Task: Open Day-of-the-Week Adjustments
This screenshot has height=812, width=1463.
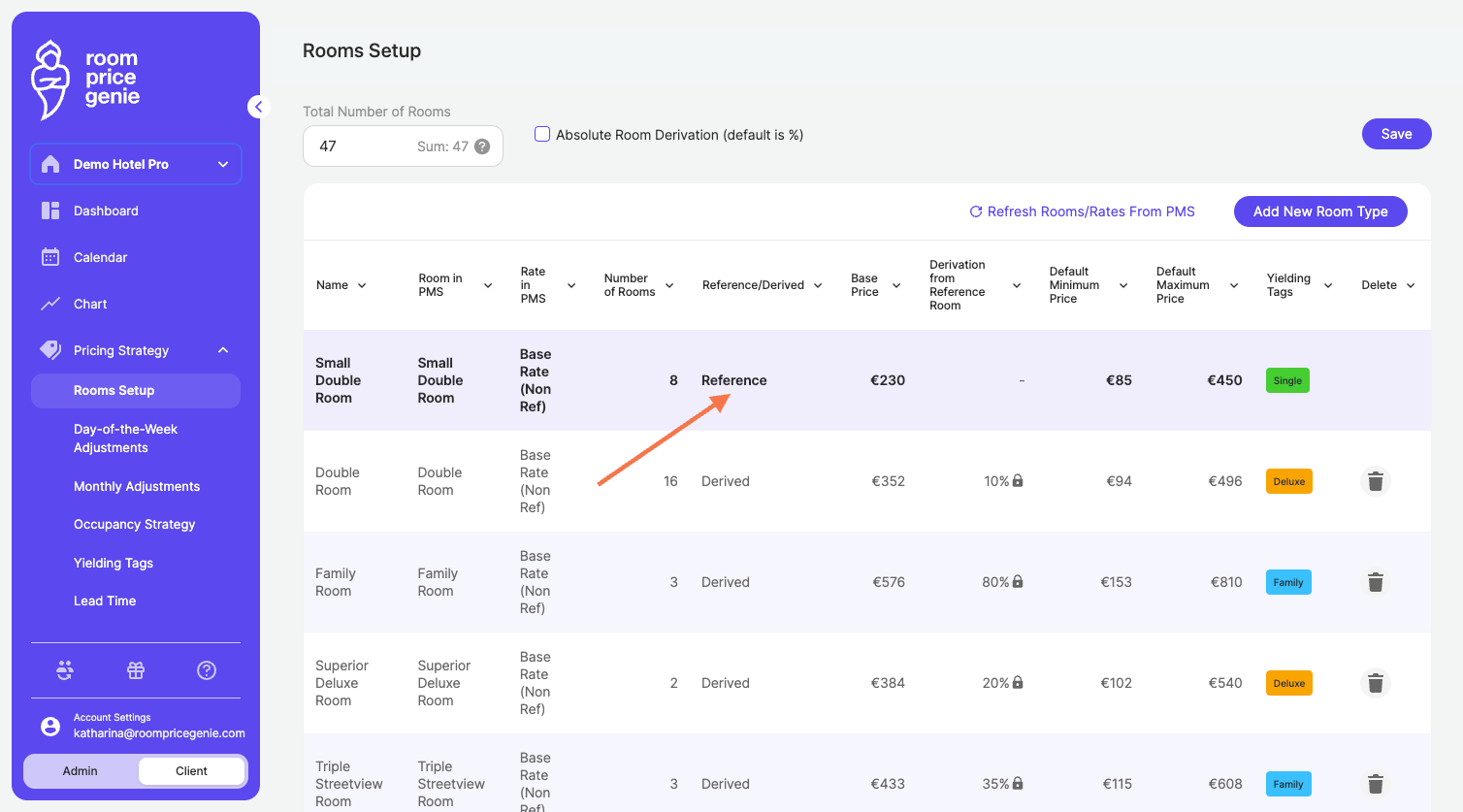Action: coord(125,438)
